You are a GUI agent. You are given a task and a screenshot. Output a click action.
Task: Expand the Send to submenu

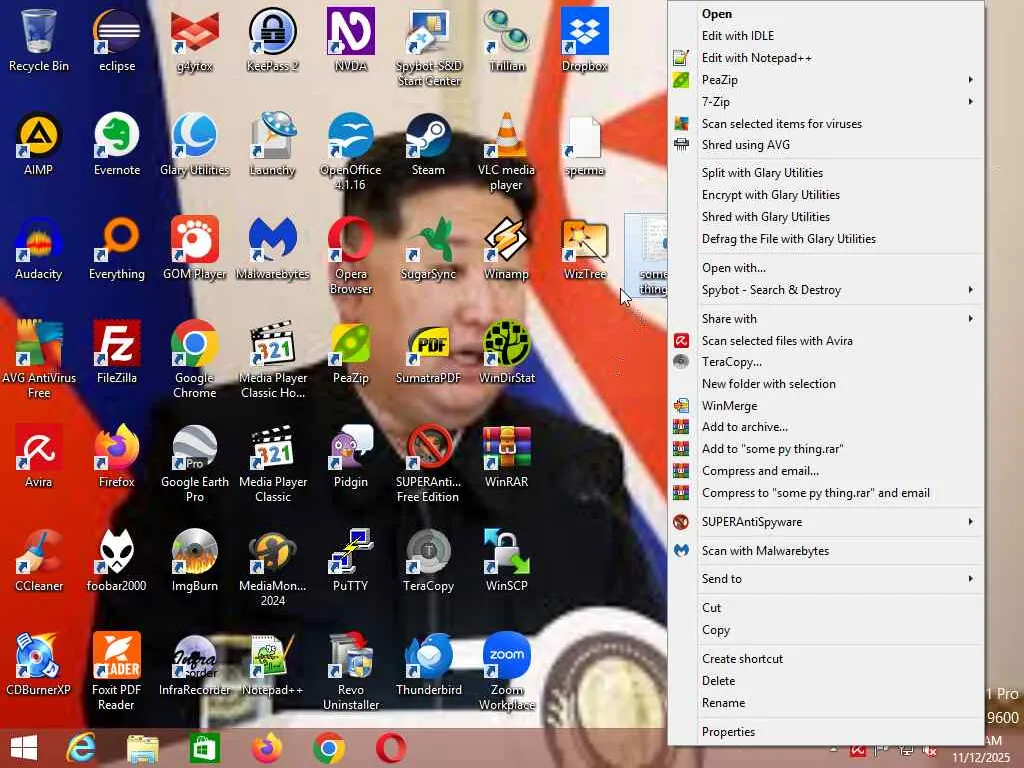pos(825,579)
